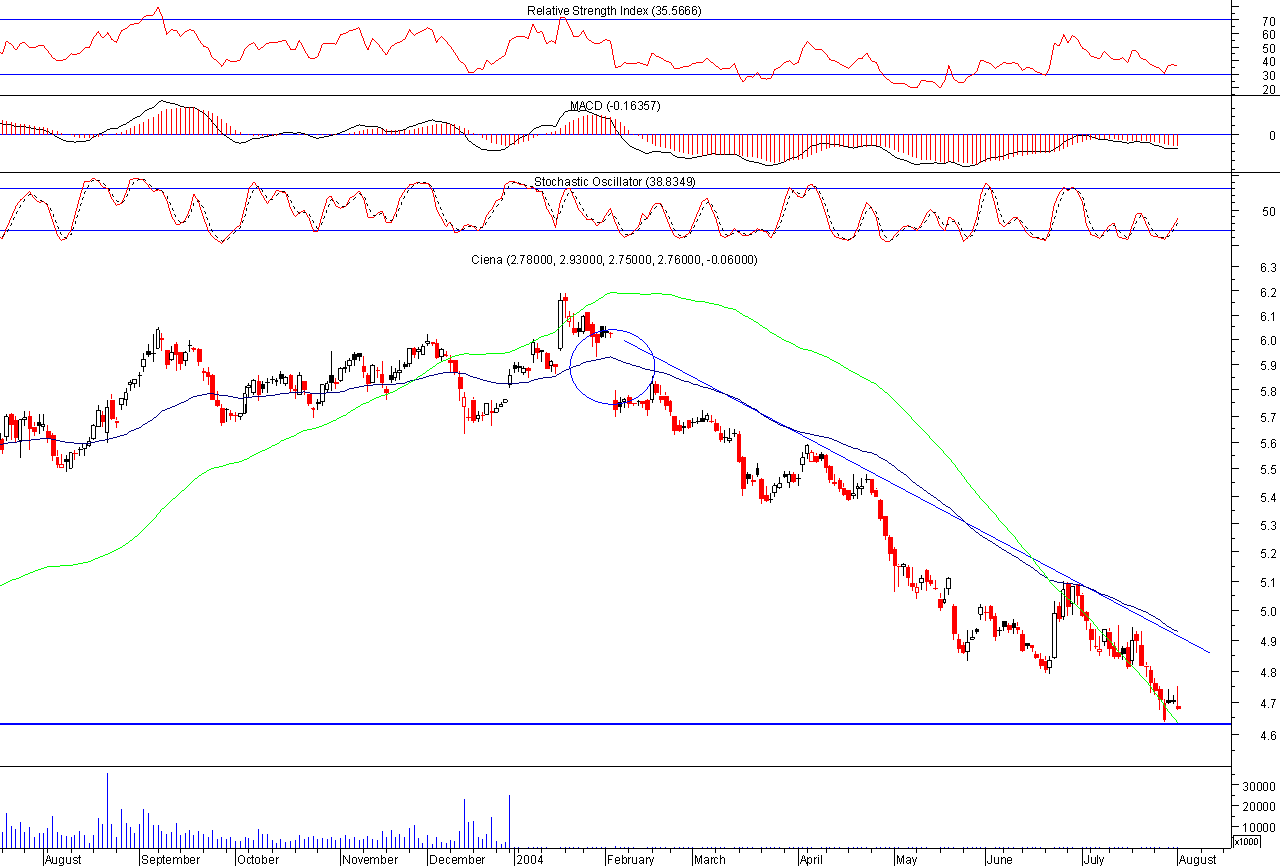Viewport: 1280px width, 866px height.
Task: Click the 6.2 price axis label
Action: pos(1269,293)
